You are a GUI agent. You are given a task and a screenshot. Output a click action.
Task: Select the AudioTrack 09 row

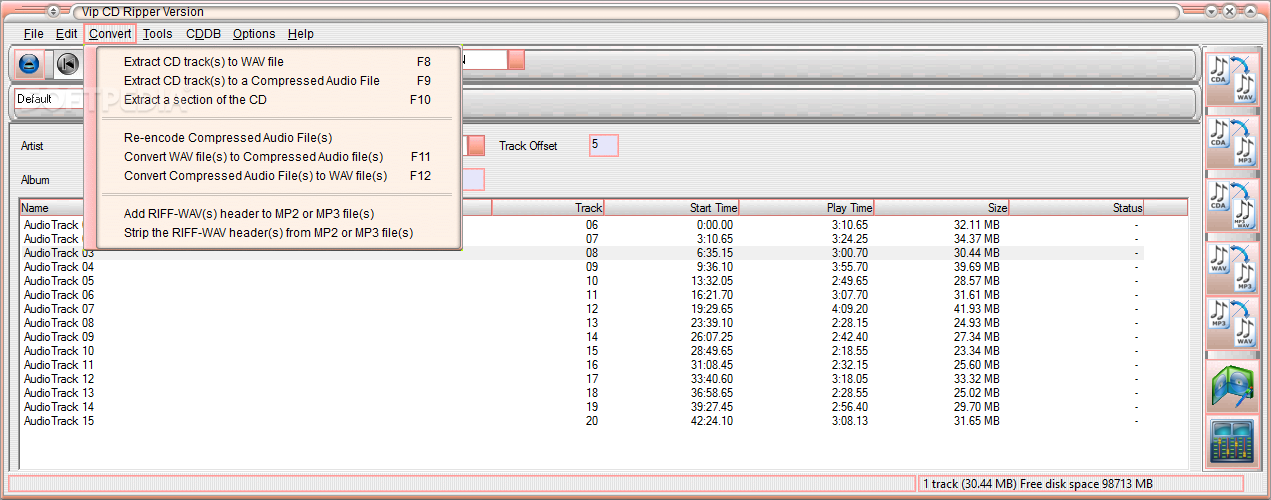582,337
